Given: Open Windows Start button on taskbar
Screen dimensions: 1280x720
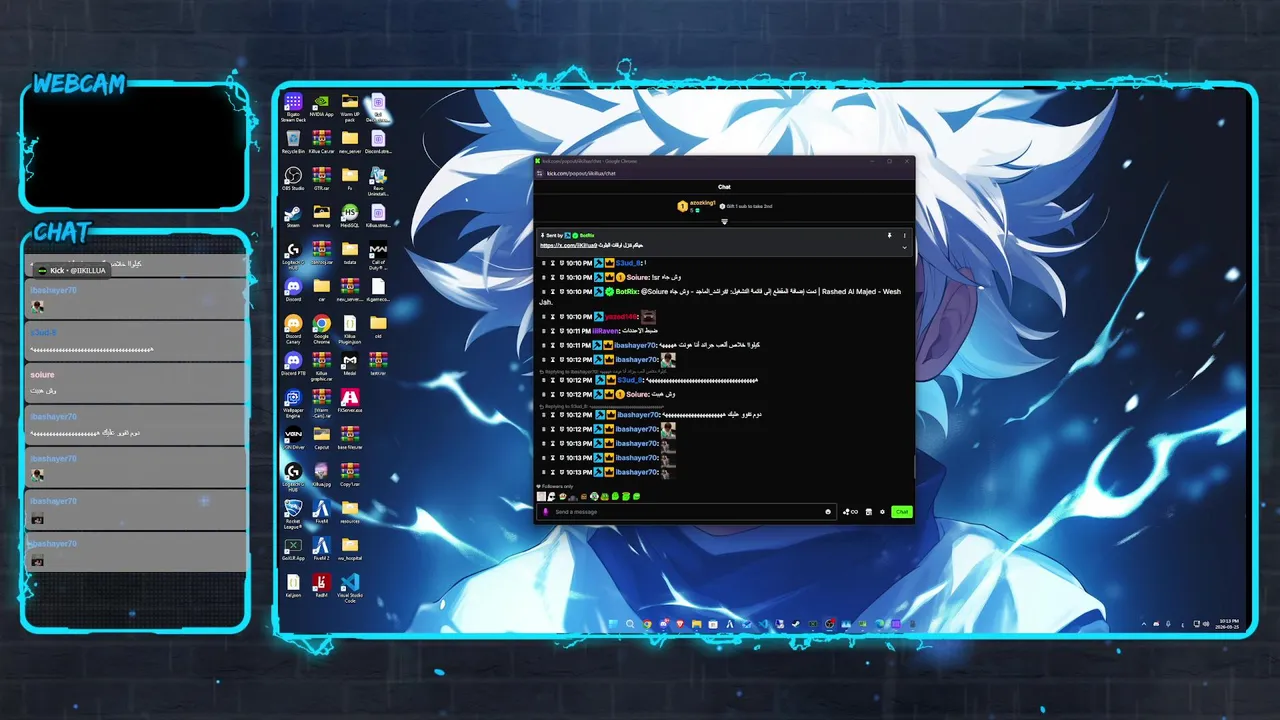Looking at the screenshot, I should (x=613, y=624).
